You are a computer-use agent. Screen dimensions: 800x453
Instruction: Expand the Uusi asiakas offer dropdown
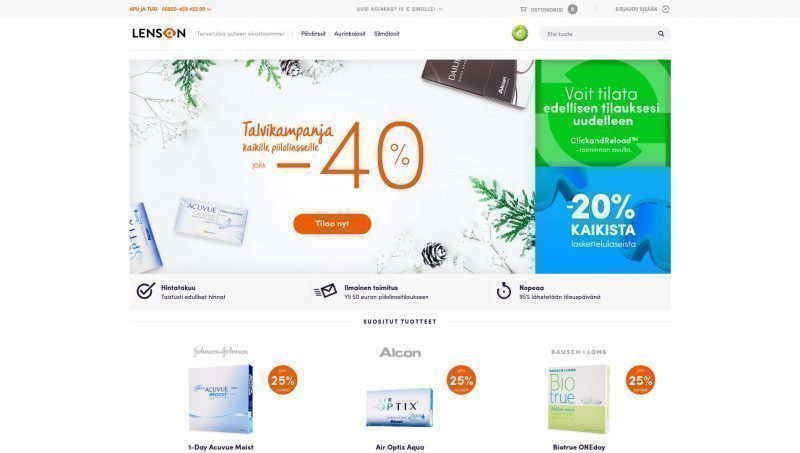[399, 9]
